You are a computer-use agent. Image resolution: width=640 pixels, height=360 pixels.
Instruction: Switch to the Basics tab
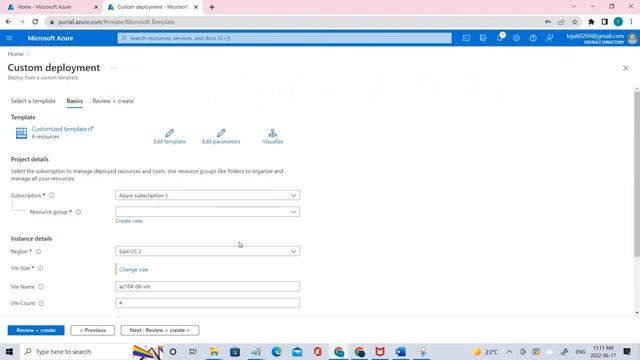[x=75, y=101]
